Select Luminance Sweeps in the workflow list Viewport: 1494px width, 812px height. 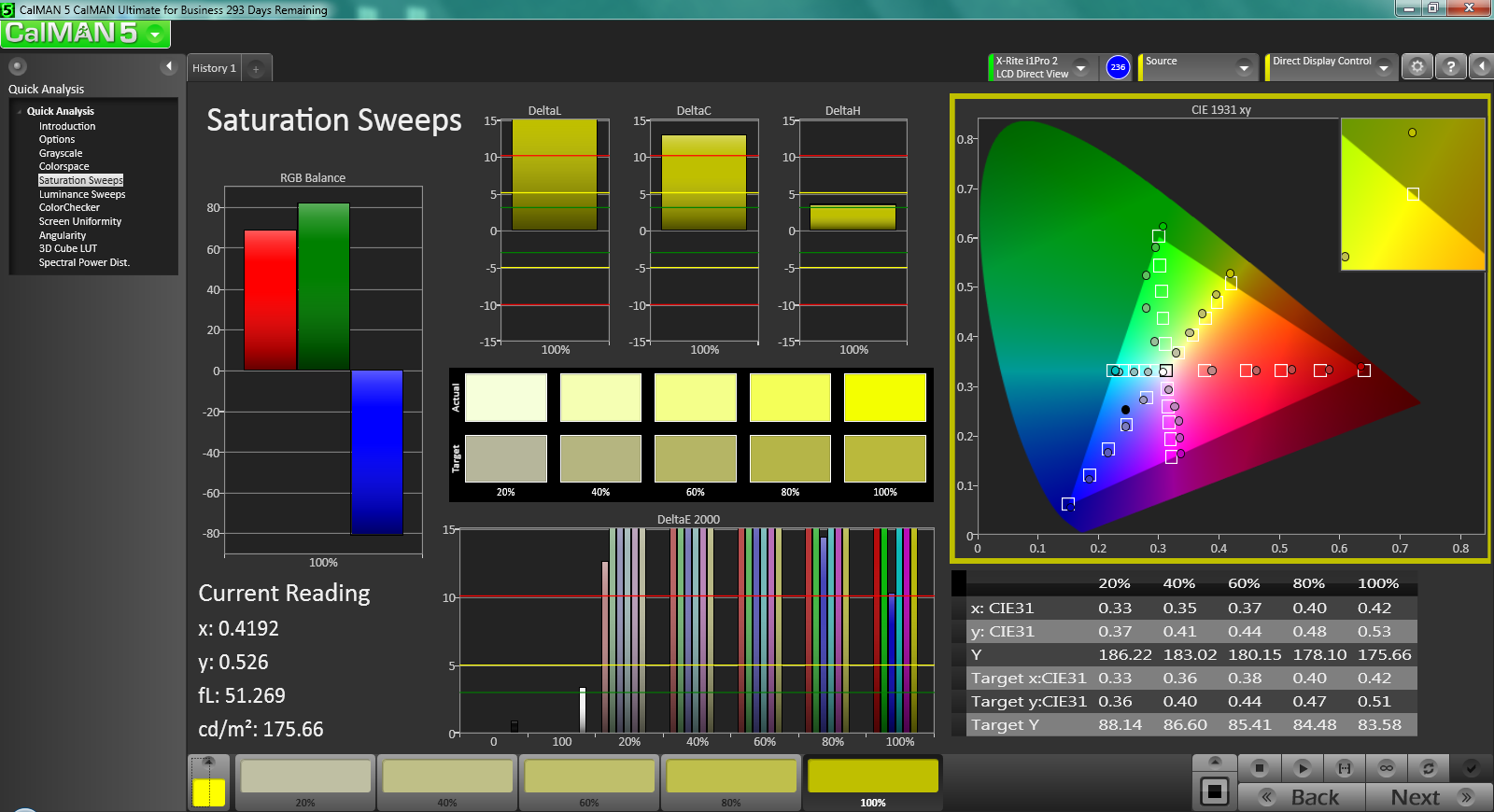[82, 194]
